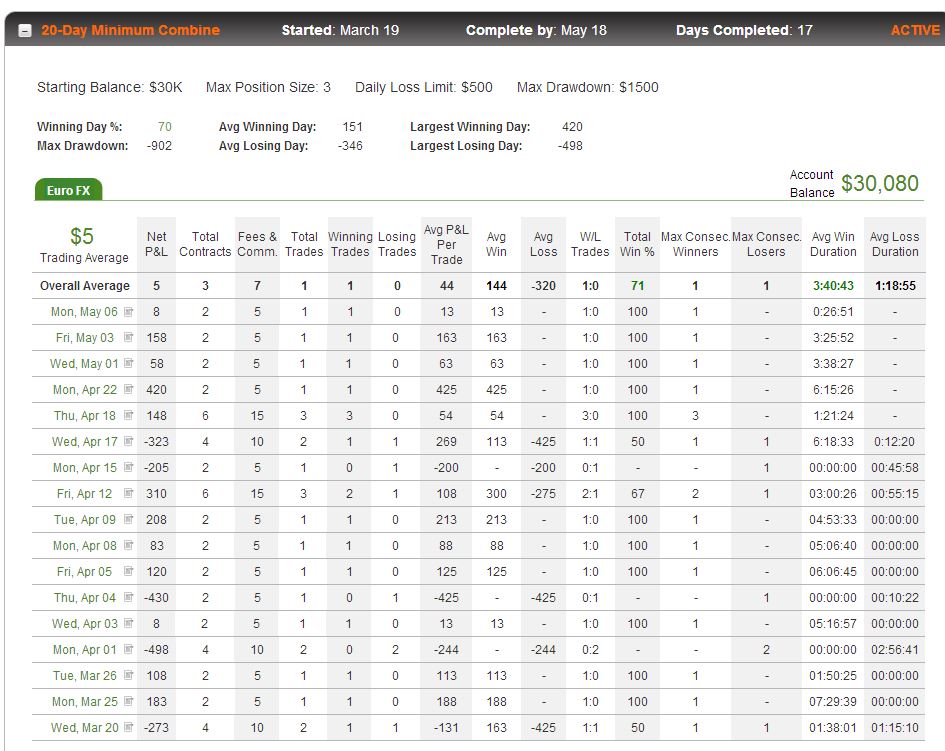Screen dimensions: 945x751
Task: Open the Mon, Apr 15 date link
Action: [x=85, y=468]
